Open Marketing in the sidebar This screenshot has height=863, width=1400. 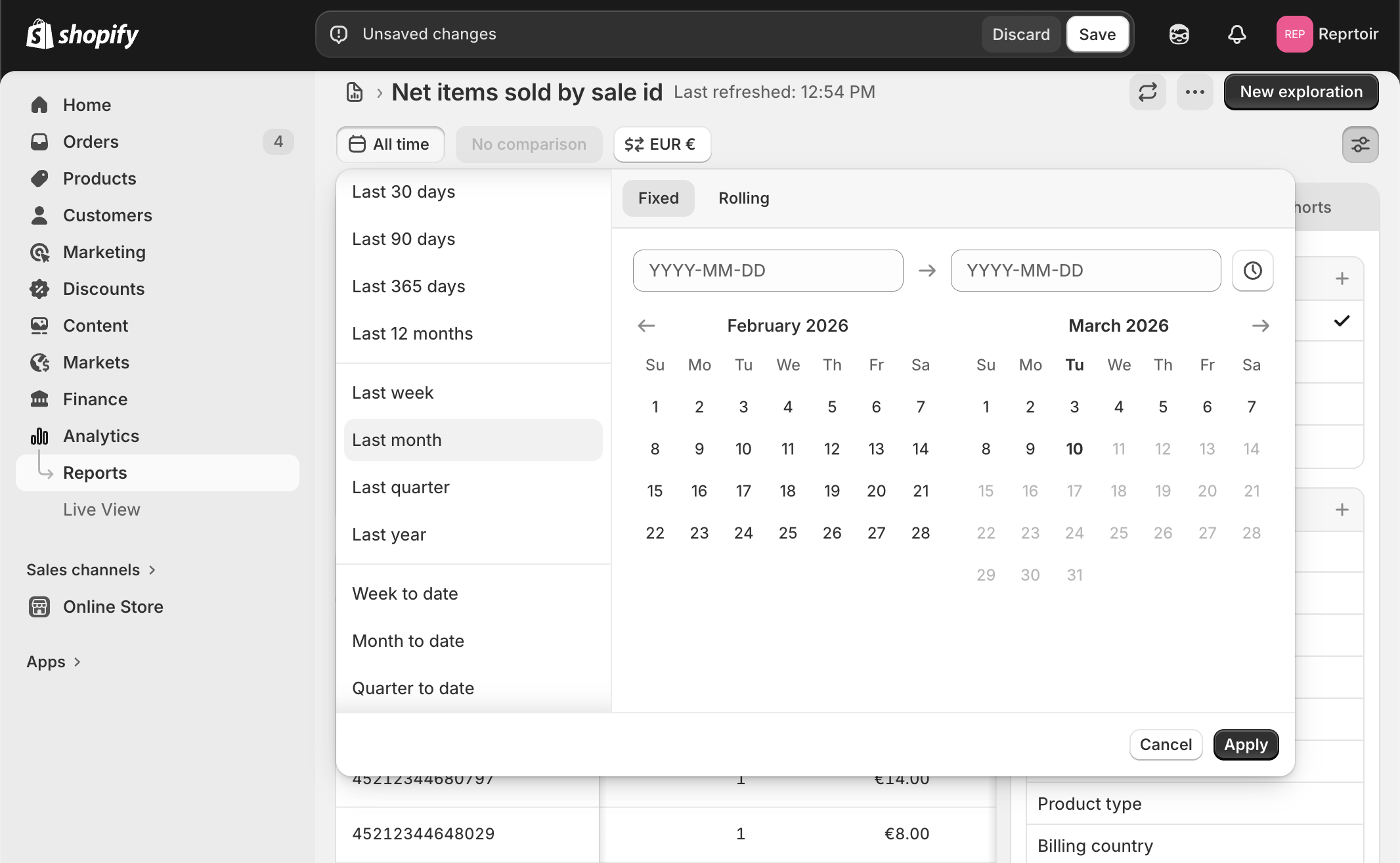(x=104, y=252)
